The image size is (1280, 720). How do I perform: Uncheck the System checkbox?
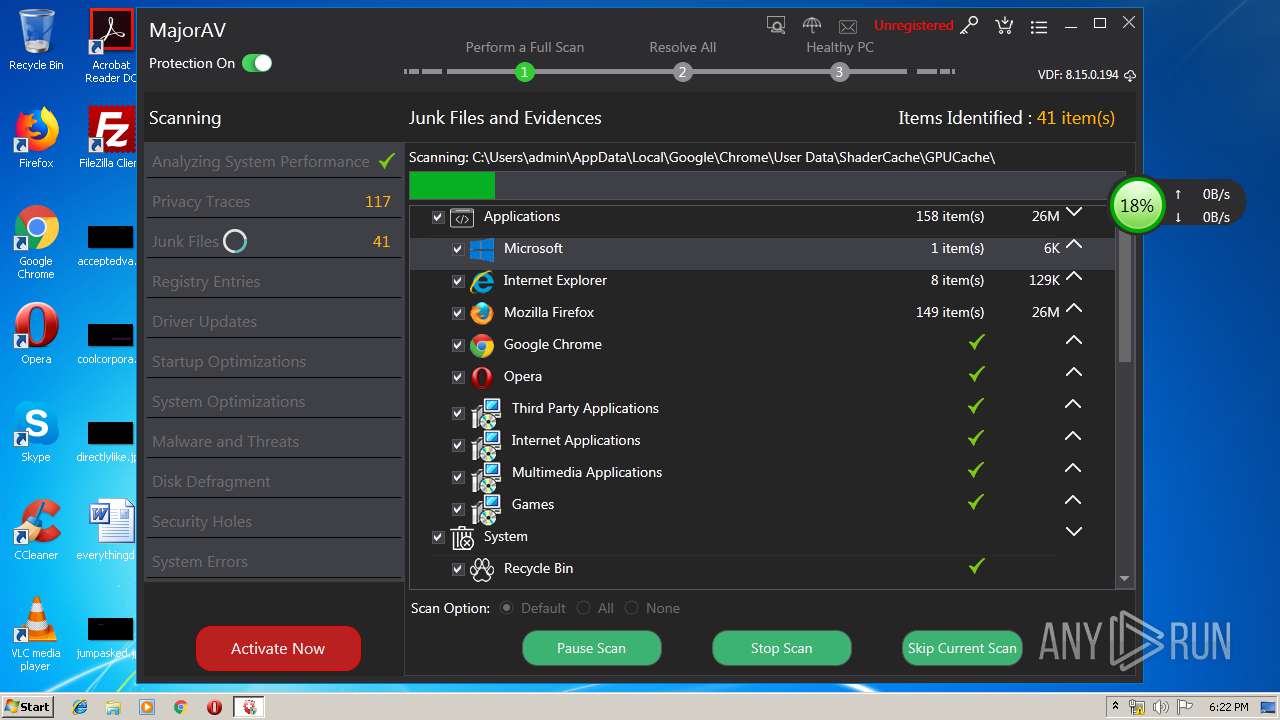[438, 537]
